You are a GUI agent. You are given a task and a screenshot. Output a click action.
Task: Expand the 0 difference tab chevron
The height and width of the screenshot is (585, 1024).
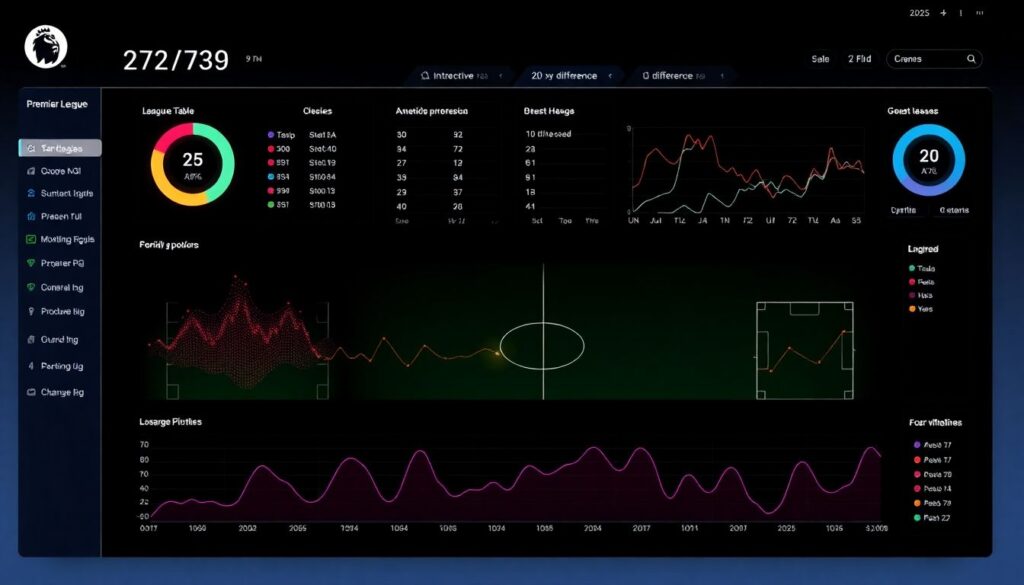pyautogui.click(x=721, y=76)
